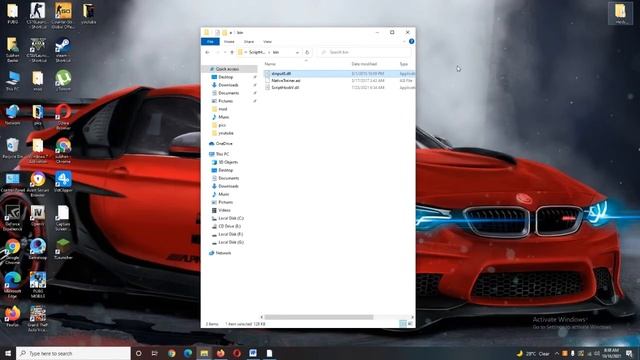The width and height of the screenshot is (640, 360).
Task: Open Videos under This PC
Action: 224,210
